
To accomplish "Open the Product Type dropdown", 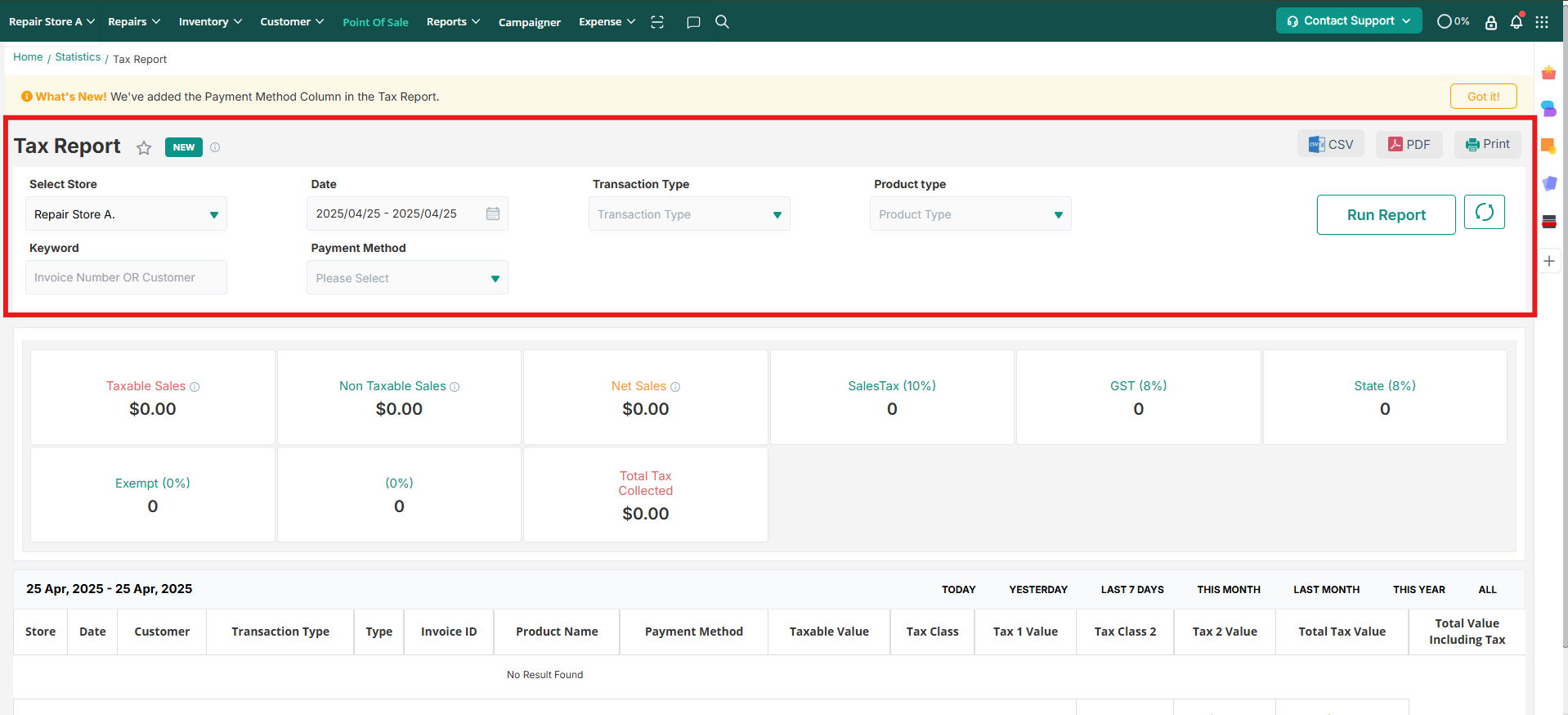I will coord(970,214).
